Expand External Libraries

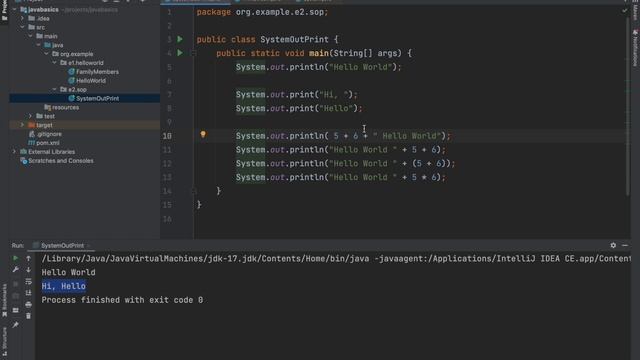click(15, 152)
